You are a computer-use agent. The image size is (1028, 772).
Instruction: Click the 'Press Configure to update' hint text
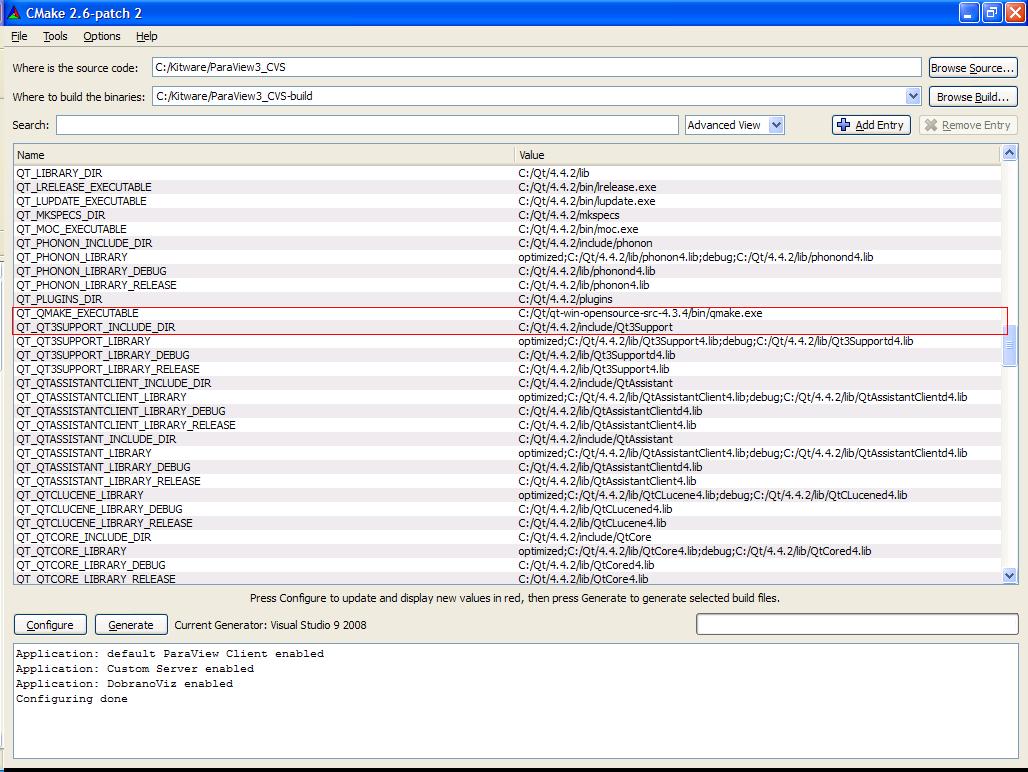515,598
